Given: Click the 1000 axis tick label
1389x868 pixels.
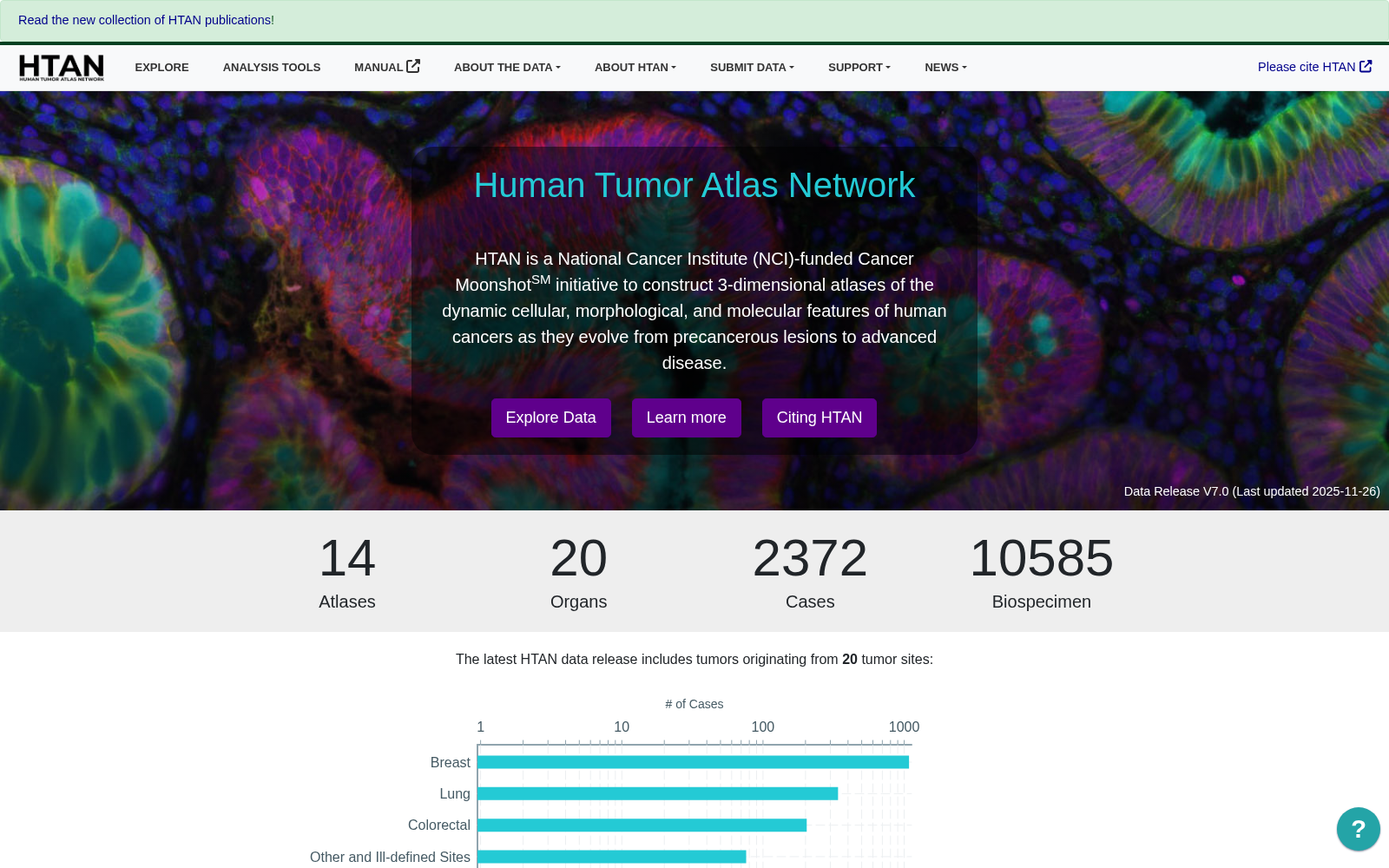Looking at the screenshot, I should click(x=904, y=727).
